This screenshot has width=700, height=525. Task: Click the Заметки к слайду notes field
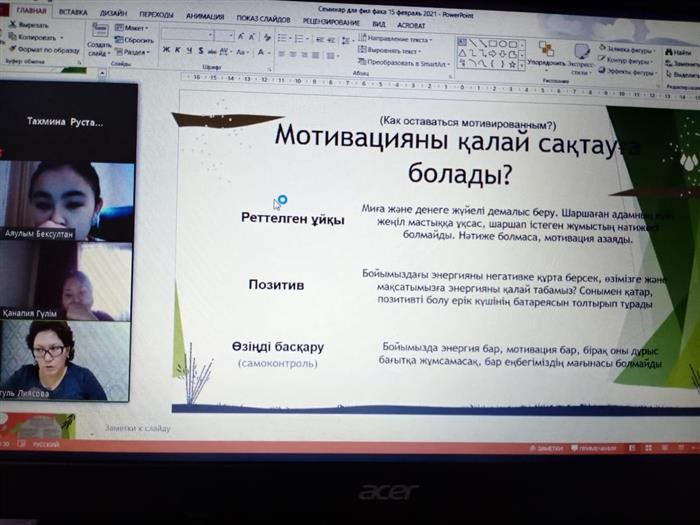click(138, 428)
